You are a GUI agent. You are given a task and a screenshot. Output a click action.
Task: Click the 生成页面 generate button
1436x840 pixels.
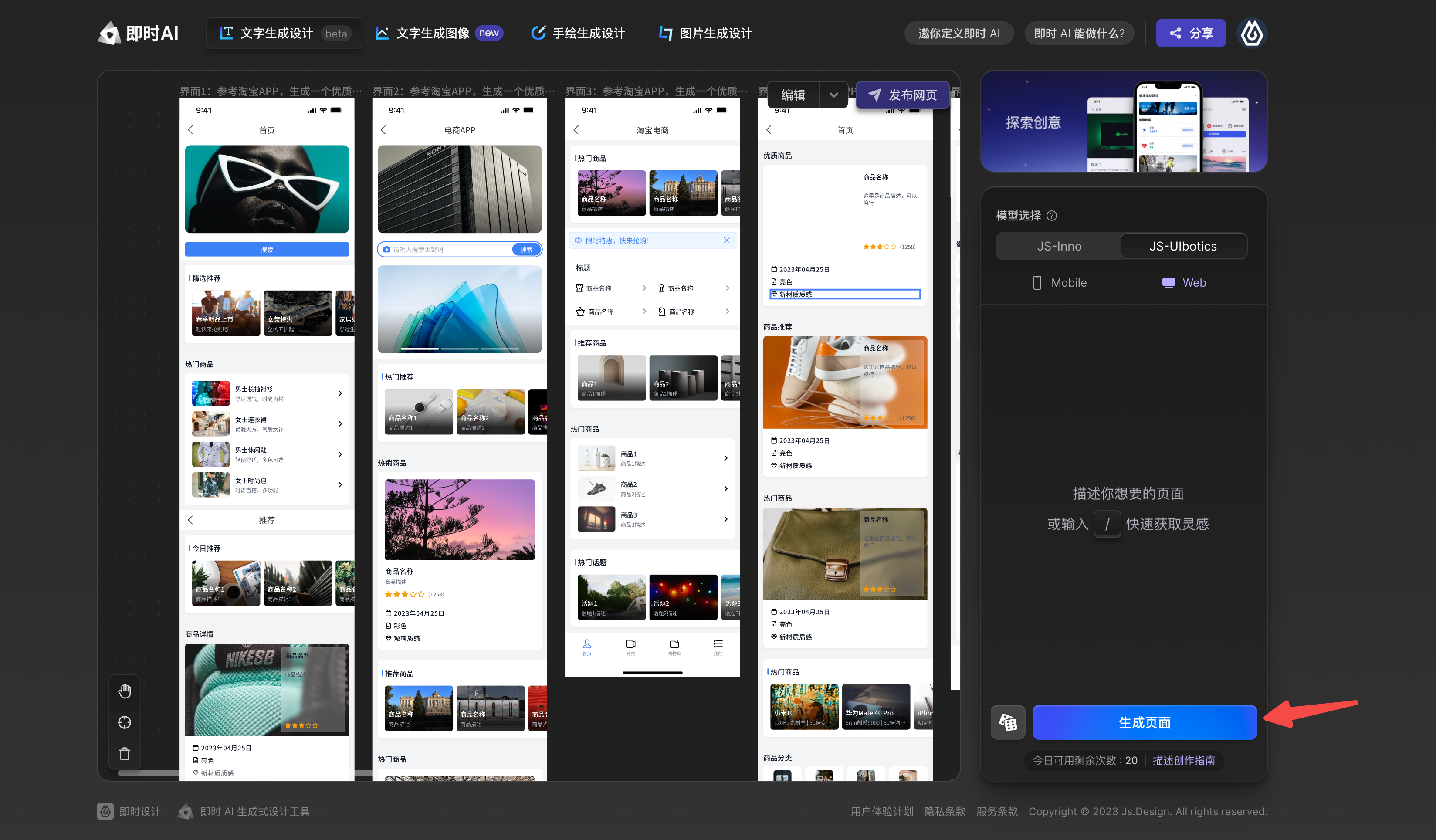[1144, 722]
